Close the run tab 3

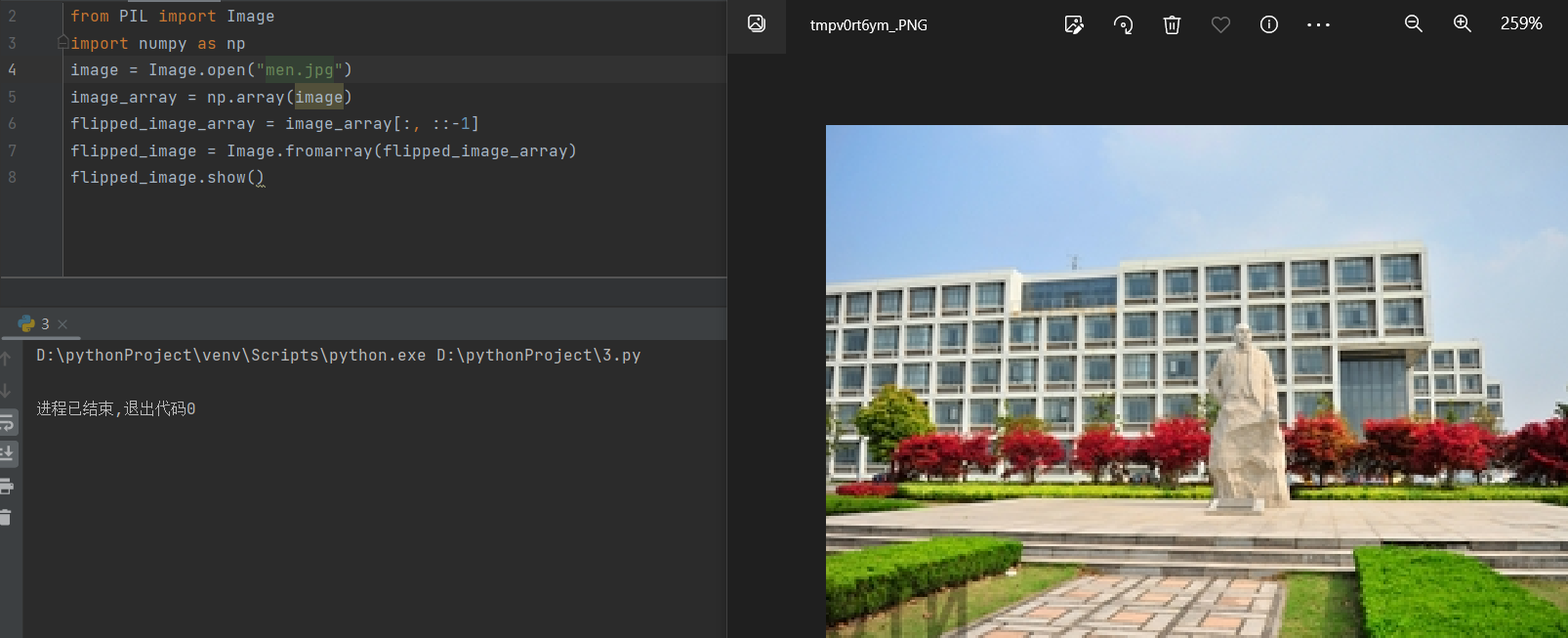62,323
